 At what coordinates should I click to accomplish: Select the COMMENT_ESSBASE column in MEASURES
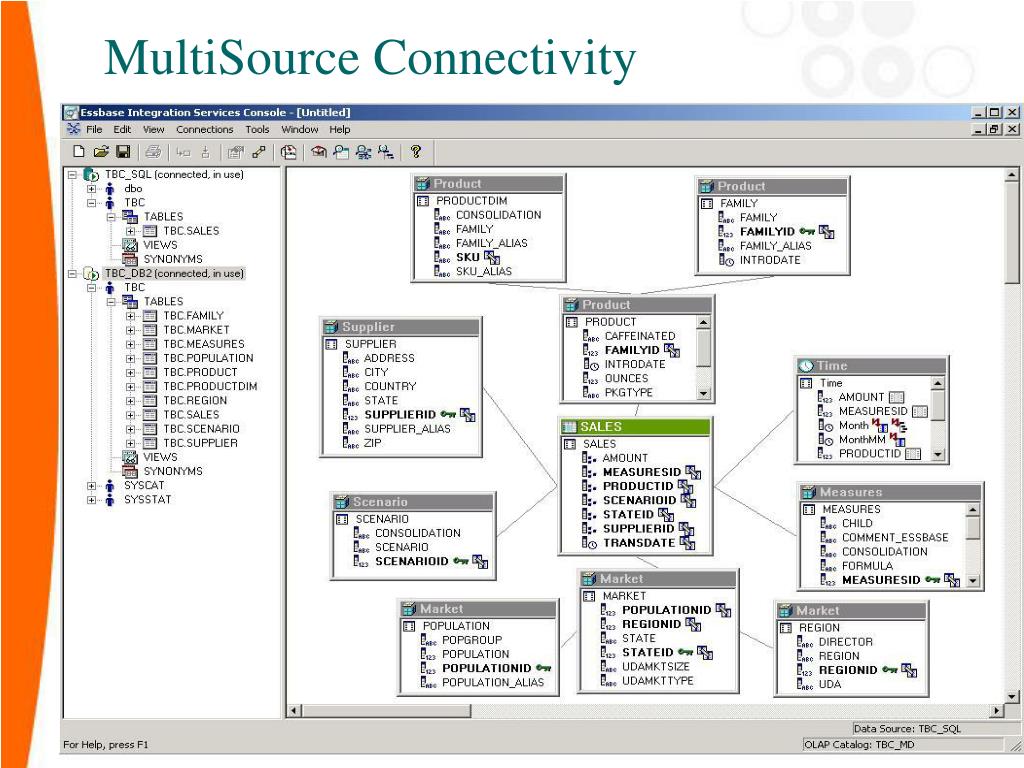[895, 537]
